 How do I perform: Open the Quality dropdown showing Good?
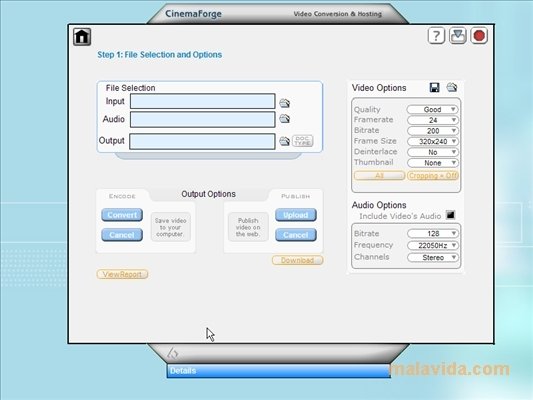point(432,109)
